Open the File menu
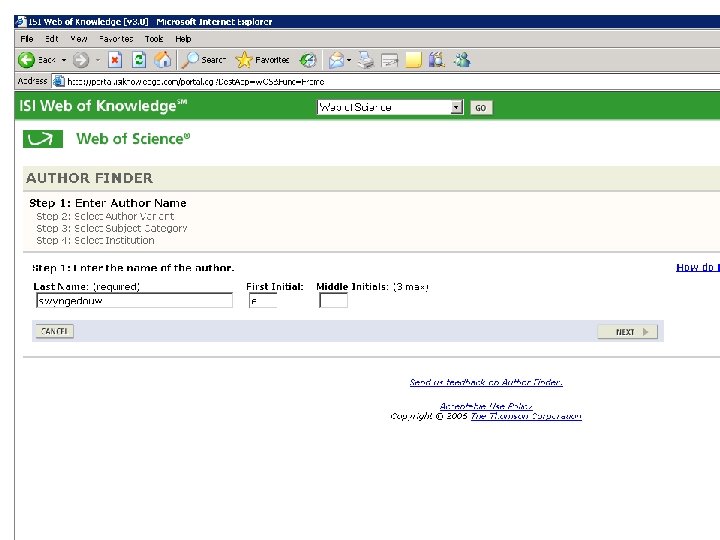 pyautogui.click(x=27, y=39)
